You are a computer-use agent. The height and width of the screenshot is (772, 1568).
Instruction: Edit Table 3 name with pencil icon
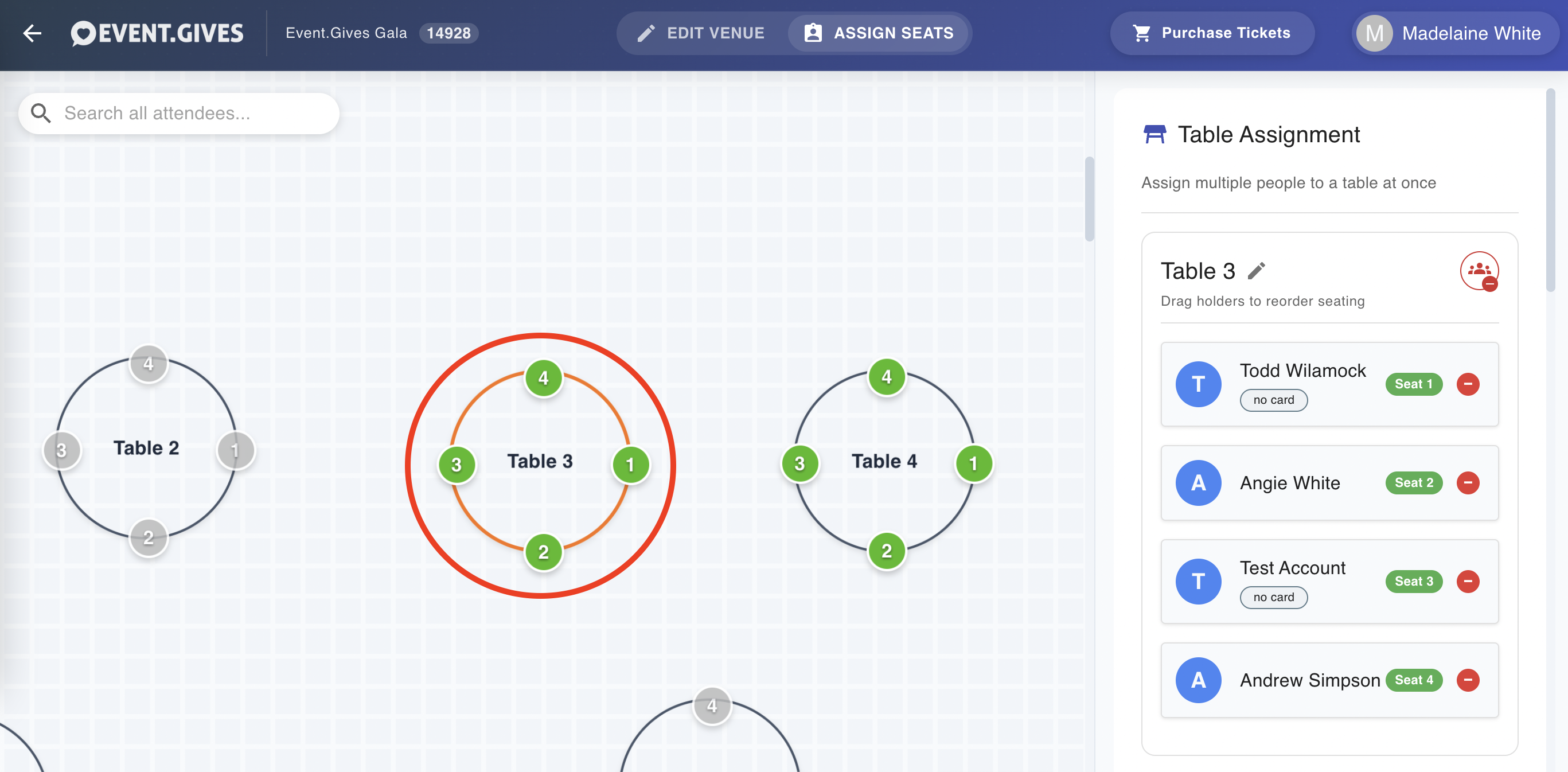[1256, 271]
